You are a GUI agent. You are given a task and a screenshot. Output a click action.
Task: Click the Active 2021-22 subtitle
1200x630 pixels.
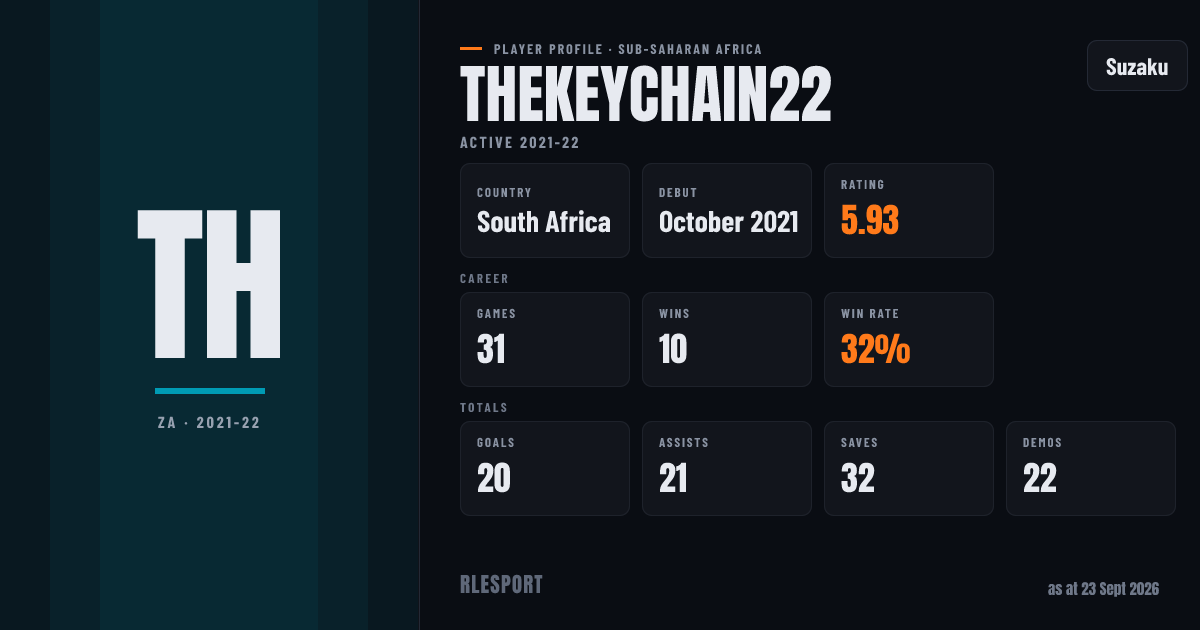coord(520,143)
